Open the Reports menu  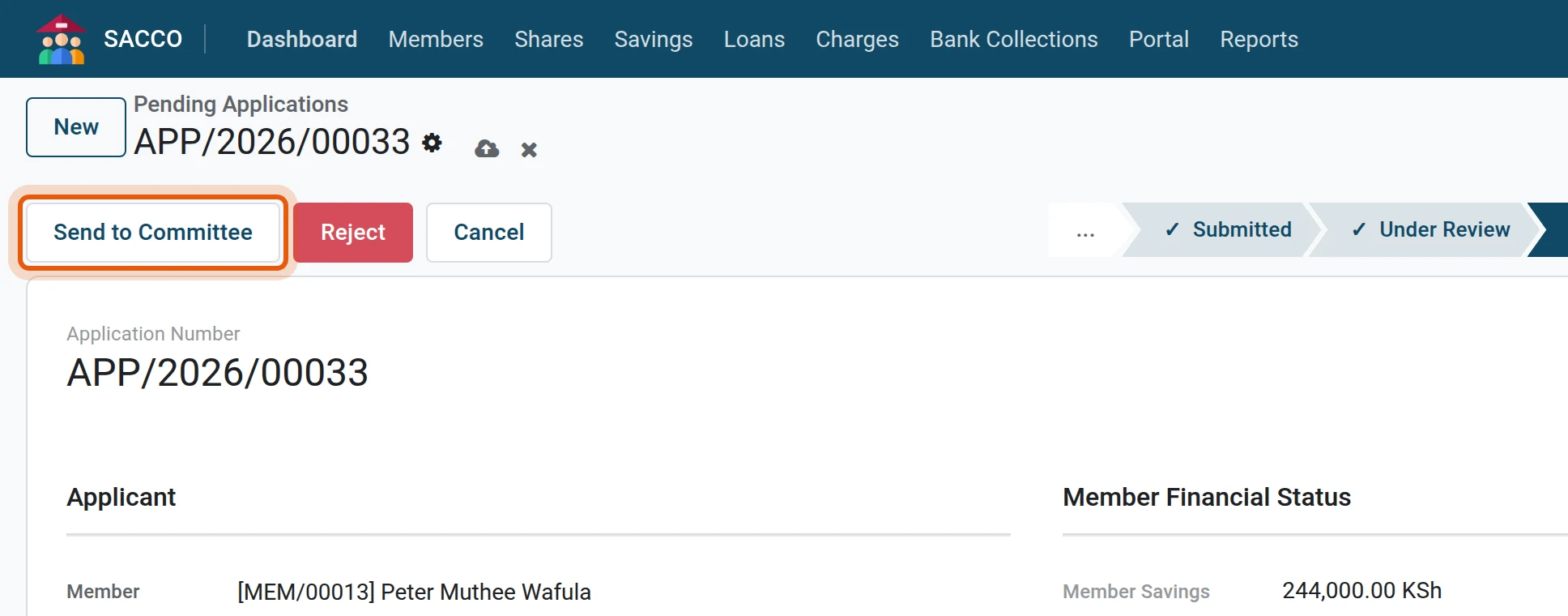pyautogui.click(x=1259, y=39)
